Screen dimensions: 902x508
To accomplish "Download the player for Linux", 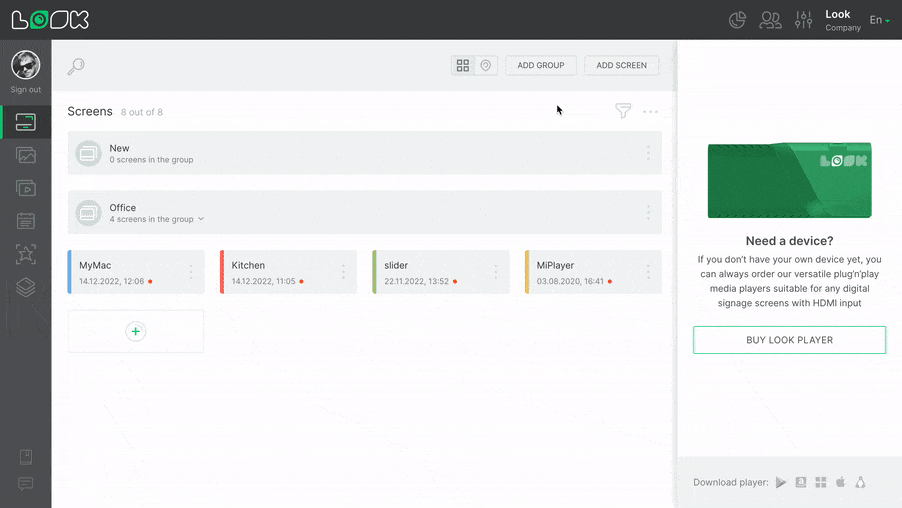I will click(x=860, y=482).
